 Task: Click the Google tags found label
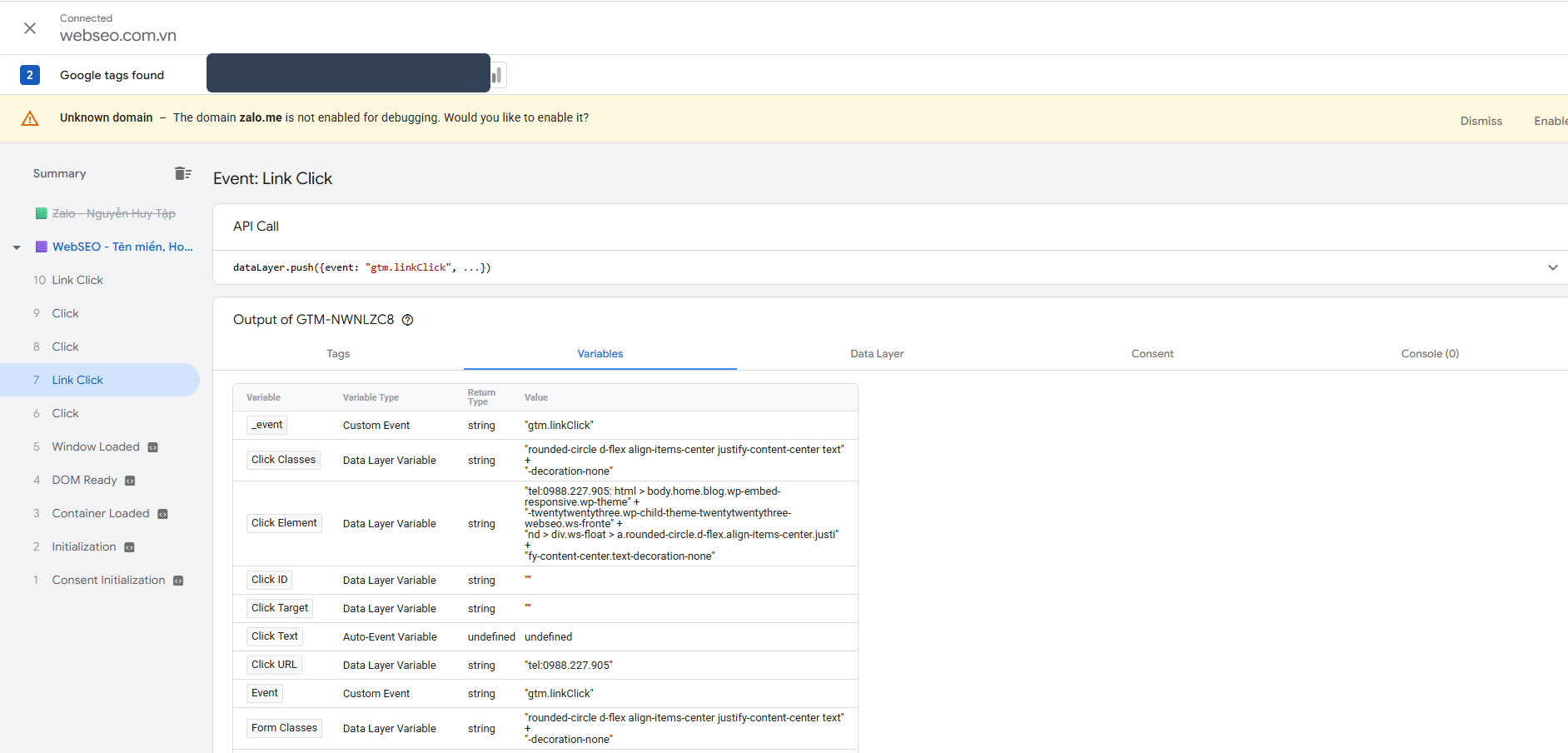pos(112,75)
